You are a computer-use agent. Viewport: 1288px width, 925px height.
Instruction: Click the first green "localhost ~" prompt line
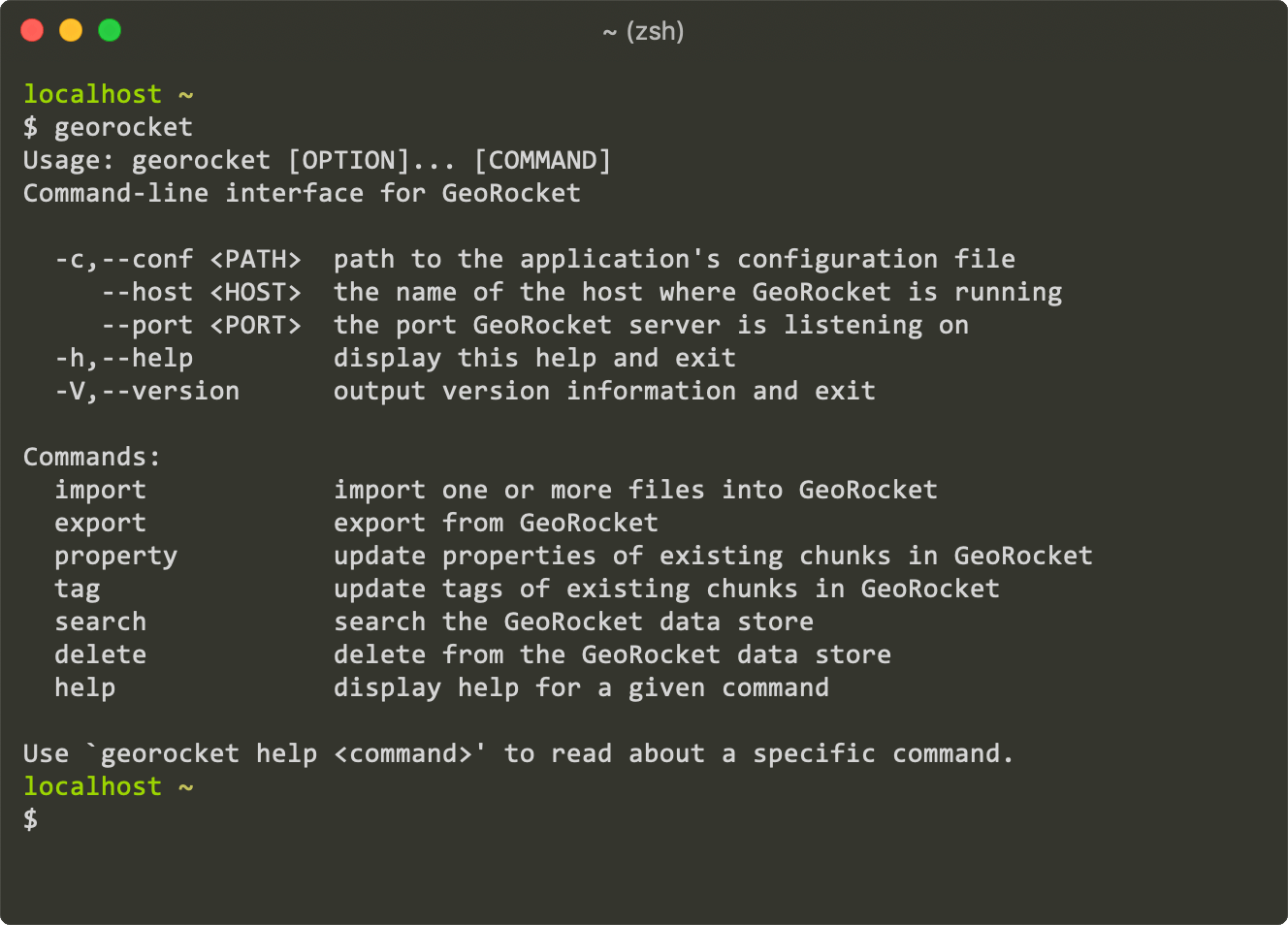108,94
